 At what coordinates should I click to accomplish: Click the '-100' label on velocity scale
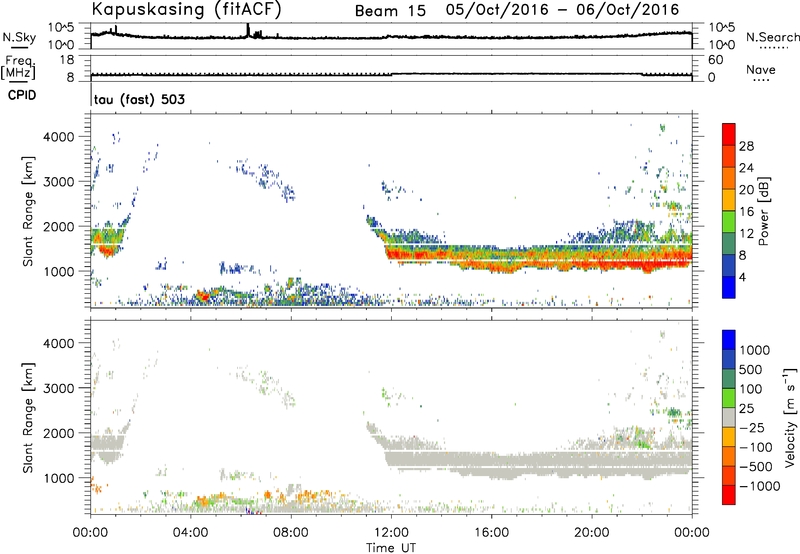point(756,447)
